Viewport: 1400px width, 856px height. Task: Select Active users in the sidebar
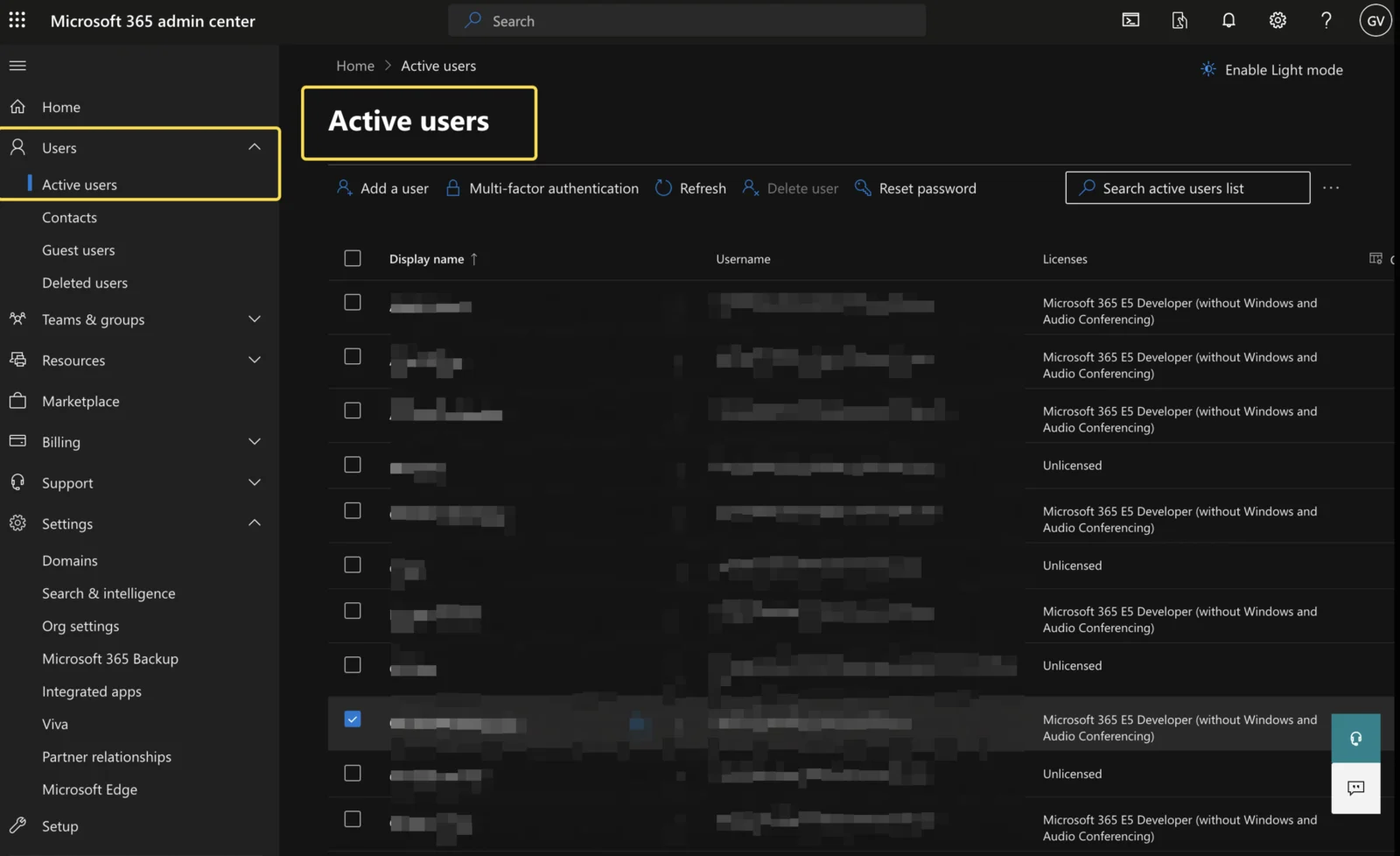[80, 185]
